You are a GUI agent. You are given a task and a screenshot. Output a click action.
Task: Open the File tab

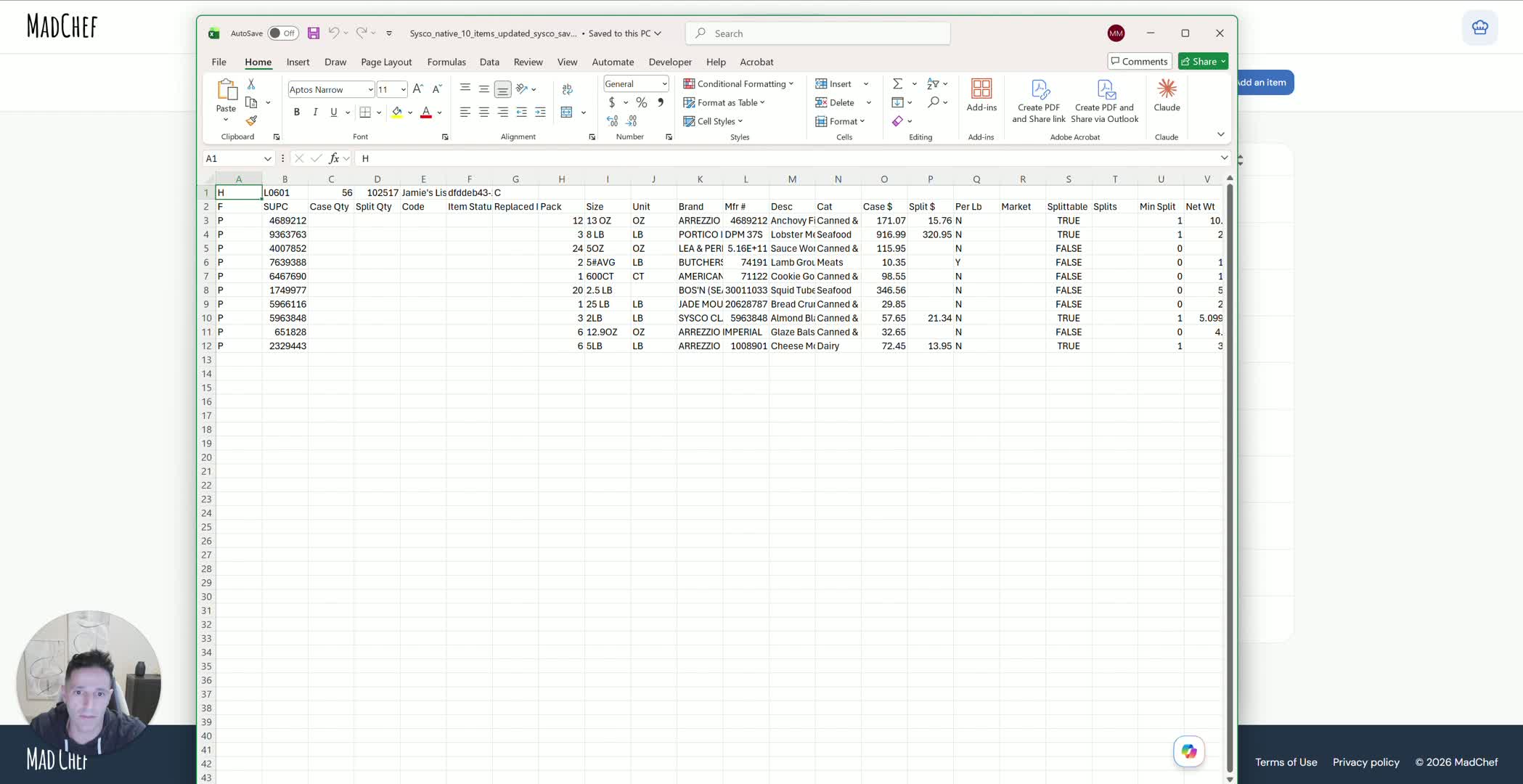[219, 62]
